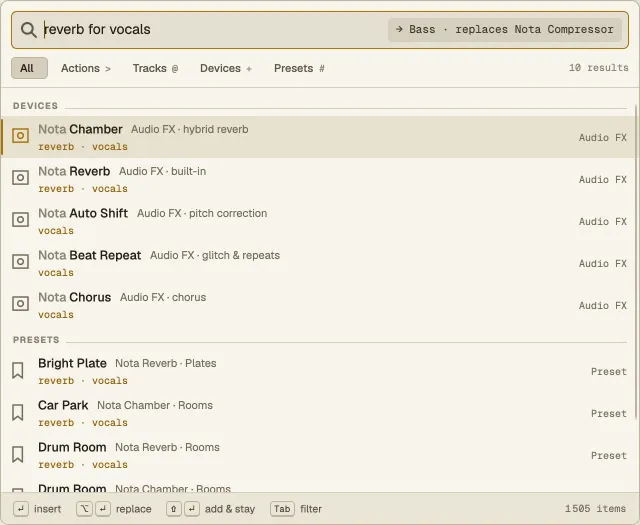Click the PRESETS section header
640x525 pixels.
[x=36, y=340]
